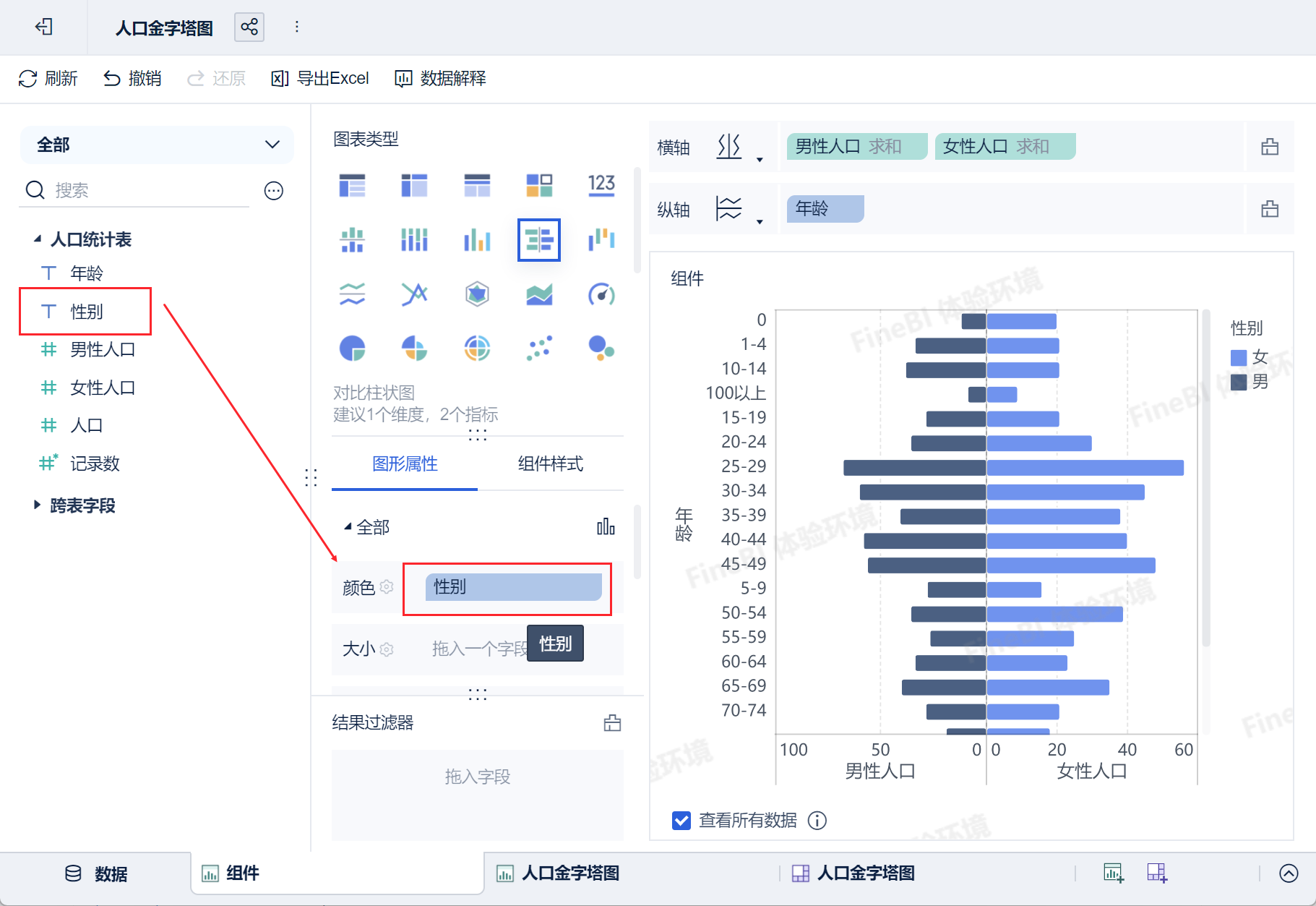The width and height of the screenshot is (1316, 906).
Task: Clear the 横轴 fields with its eraser icon
Action: tap(1270, 147)
